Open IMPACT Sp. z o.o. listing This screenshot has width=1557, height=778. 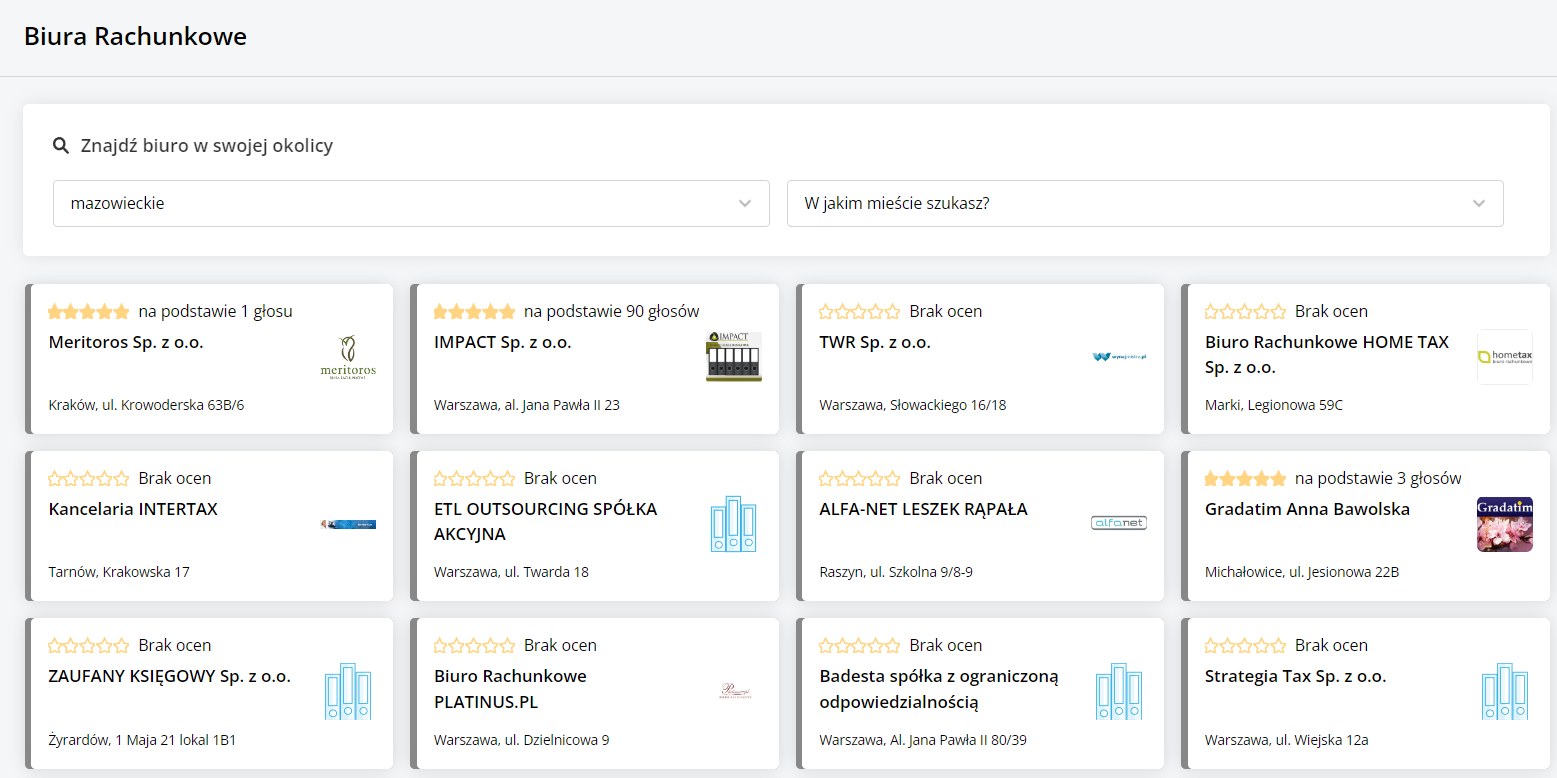click(x=502, y=342)
